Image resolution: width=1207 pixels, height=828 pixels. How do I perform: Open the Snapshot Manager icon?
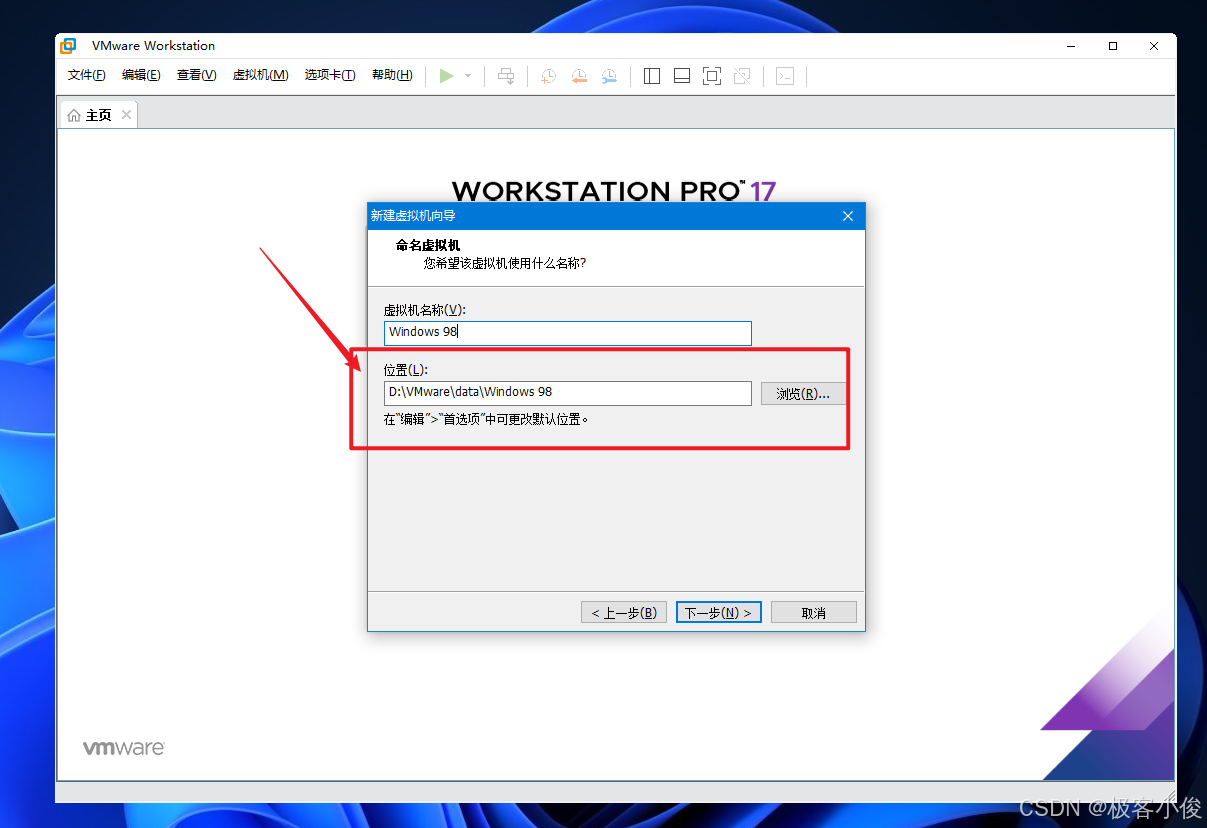(x=609, y=76)
